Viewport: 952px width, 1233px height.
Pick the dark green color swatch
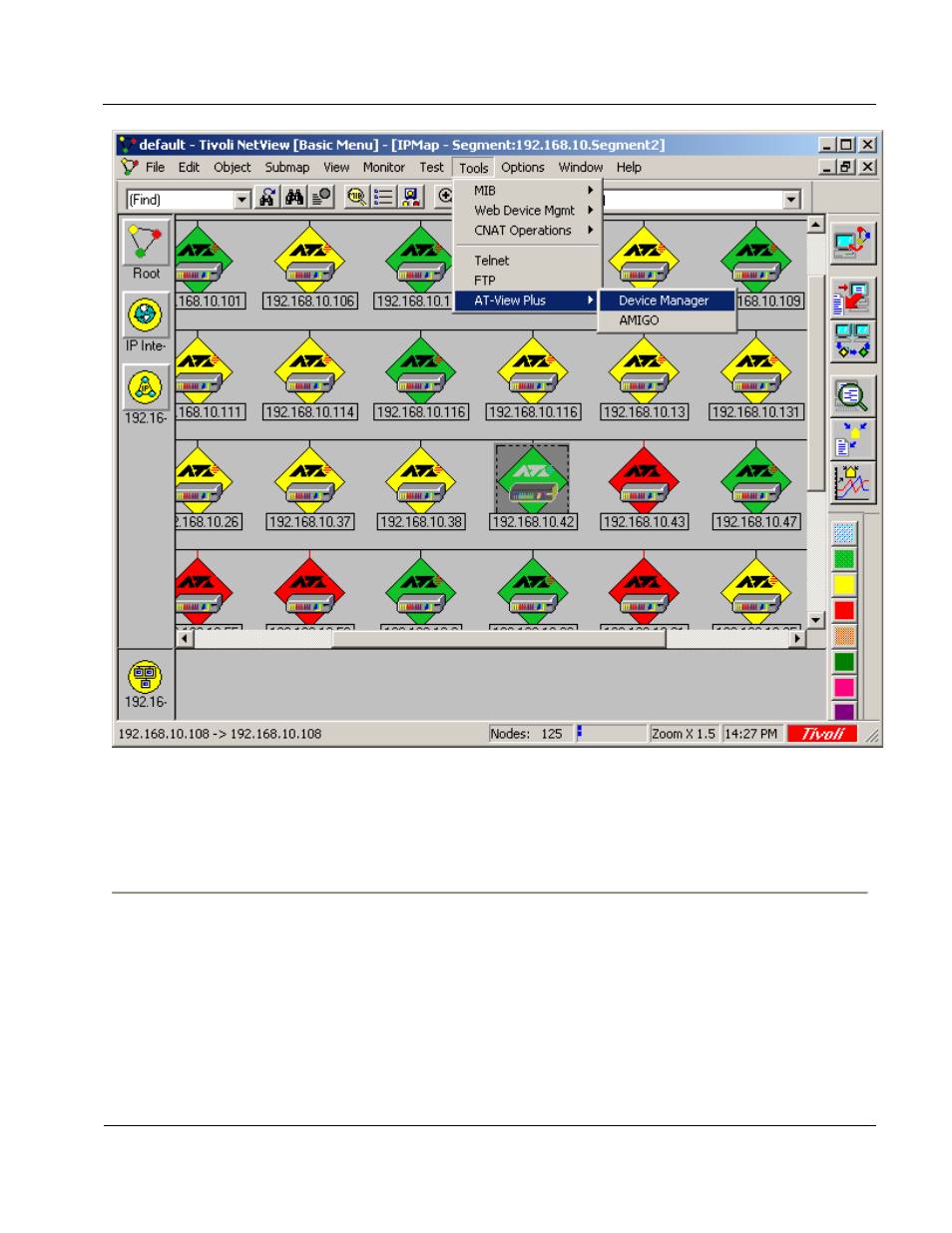(844, 661)
